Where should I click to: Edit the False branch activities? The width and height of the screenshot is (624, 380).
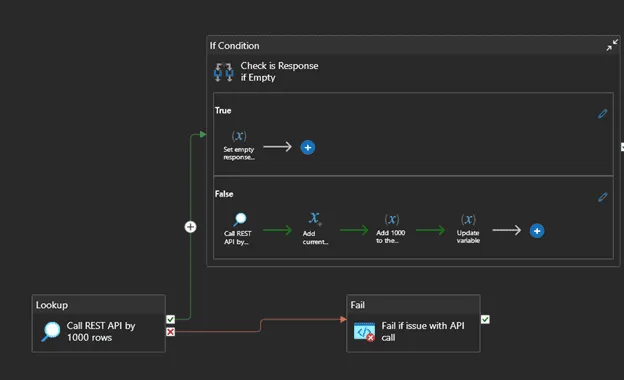pos(603,197)
